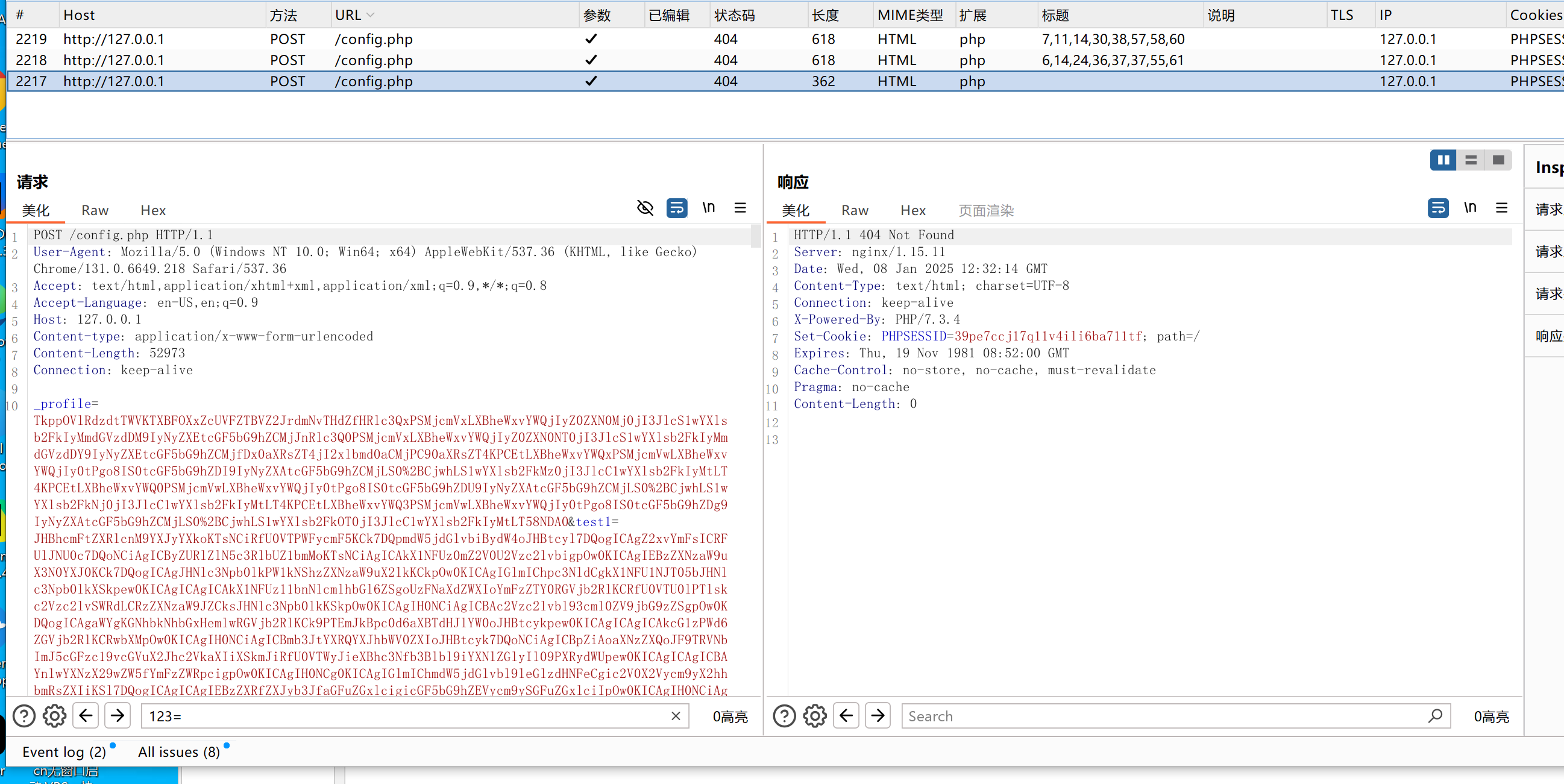The width and height of the screenshot is (1564, 784).
Task: Toggle hidden characters eye icon in request
Action: click(645, 208)
